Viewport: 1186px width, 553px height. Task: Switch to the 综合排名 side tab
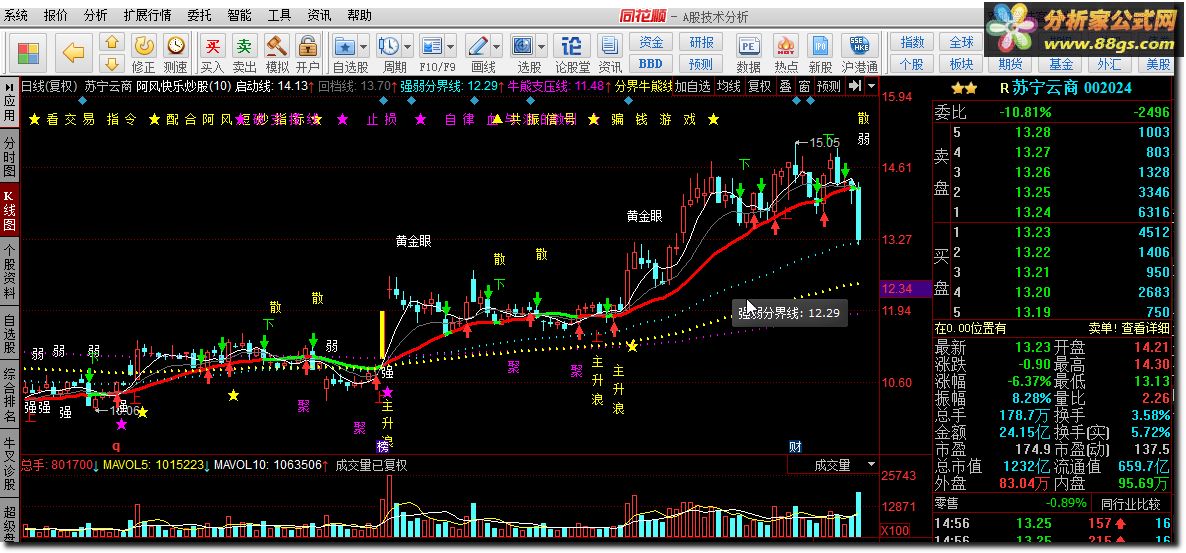pyautogui.click(x=9, y=395)
